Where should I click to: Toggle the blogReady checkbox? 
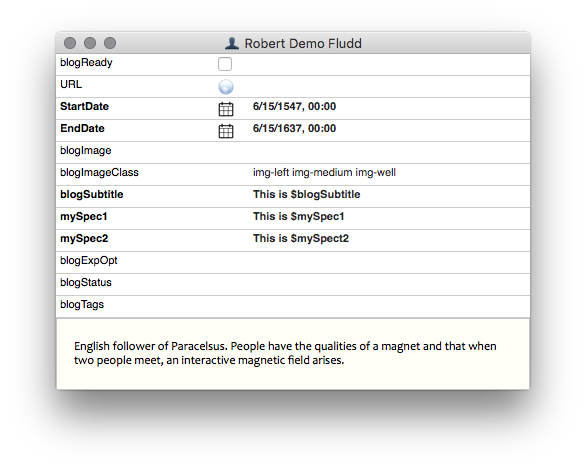pyautogui.click(x=225, y=64)
